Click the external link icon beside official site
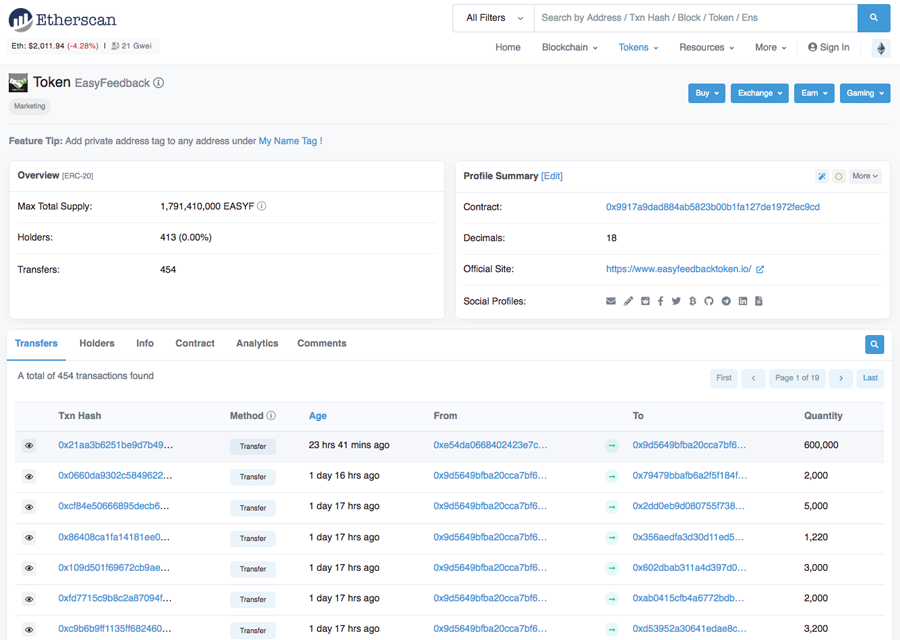 tap(760, 269)
